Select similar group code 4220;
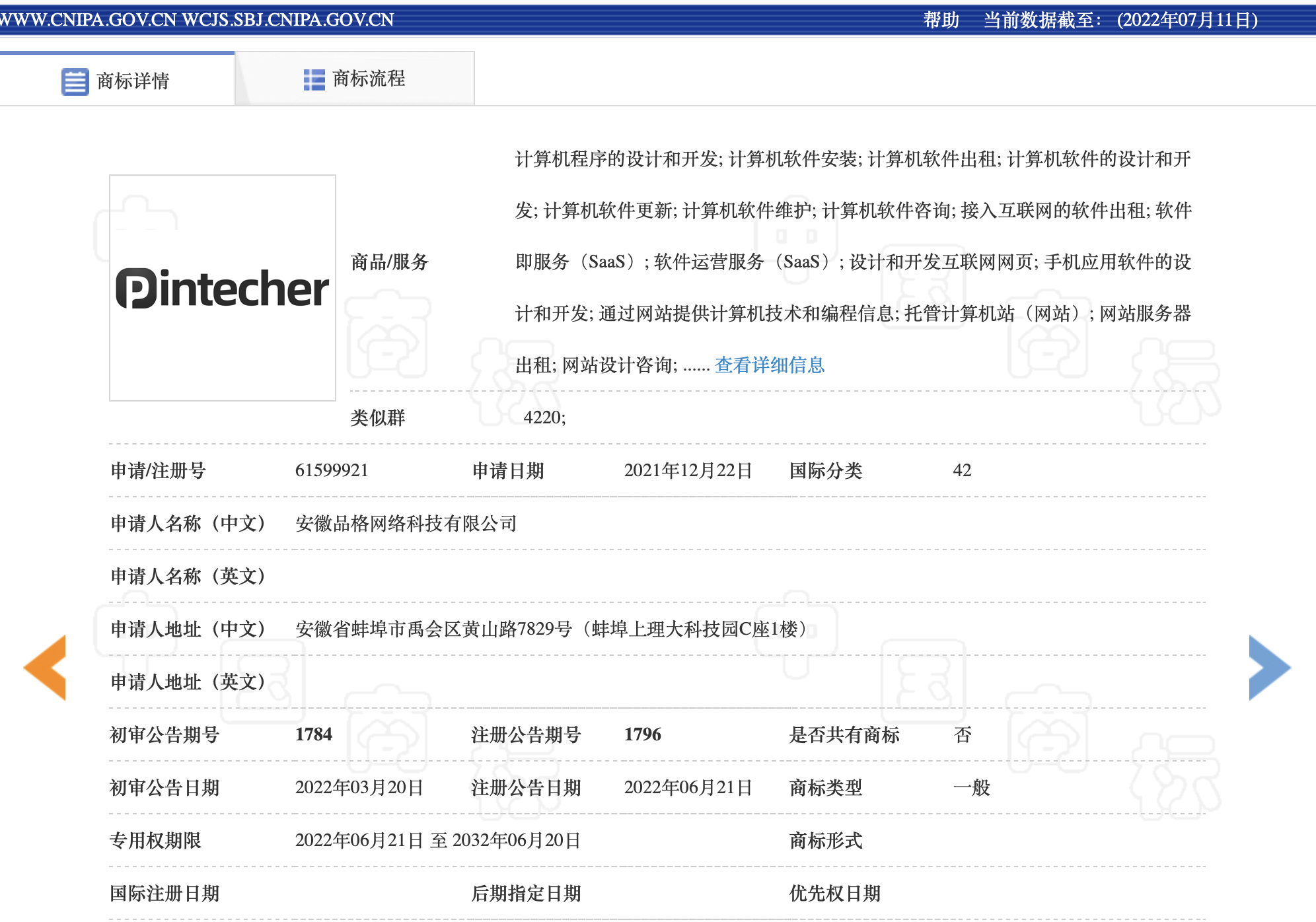This screenshot has height=922, width=1316. [544, 417]
